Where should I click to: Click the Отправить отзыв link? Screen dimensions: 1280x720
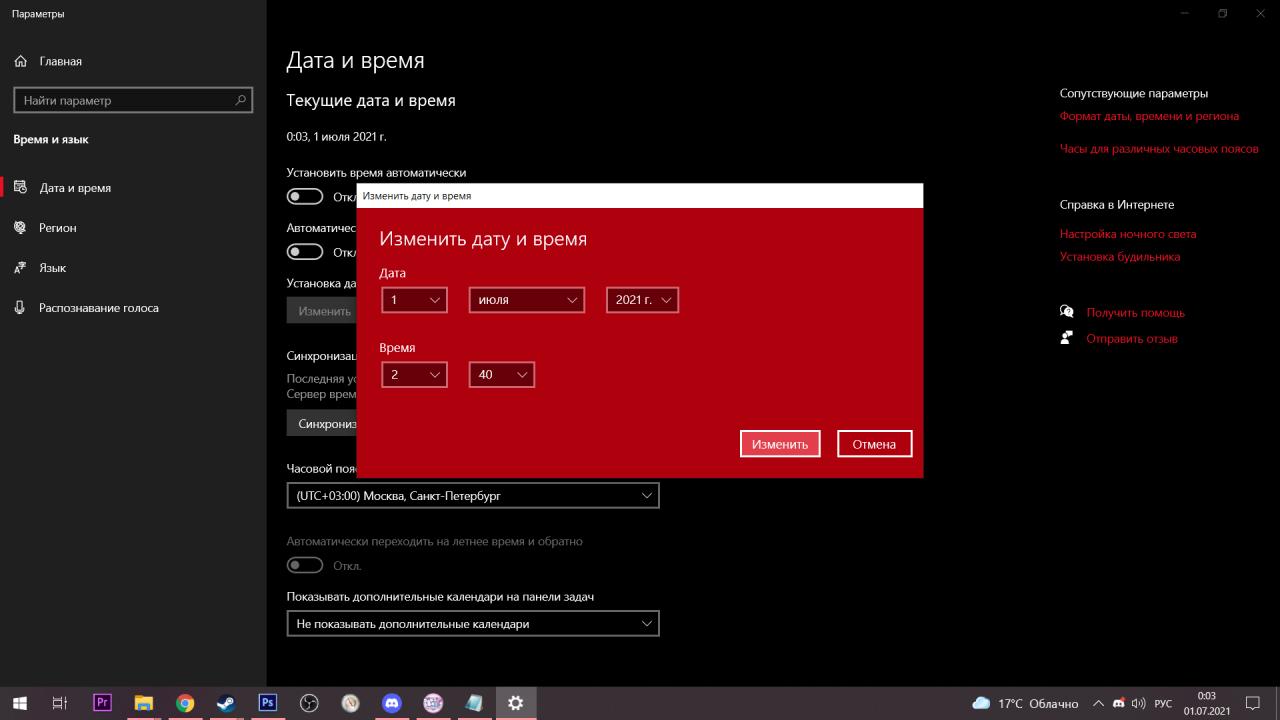[x=1132, y=339]
